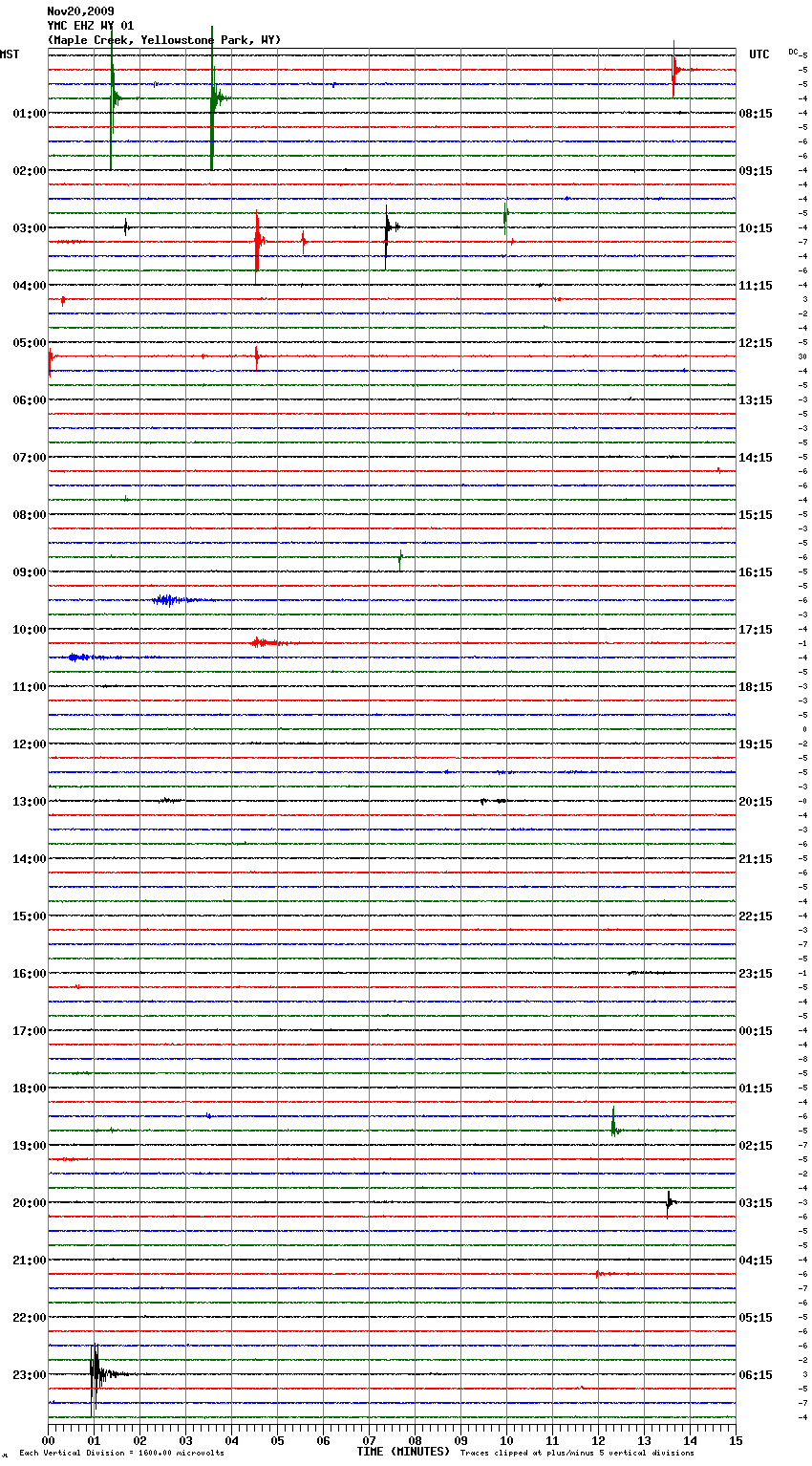Click the 12:15 UTC time label
The image size is (812, 1466).
coord(756,343)
